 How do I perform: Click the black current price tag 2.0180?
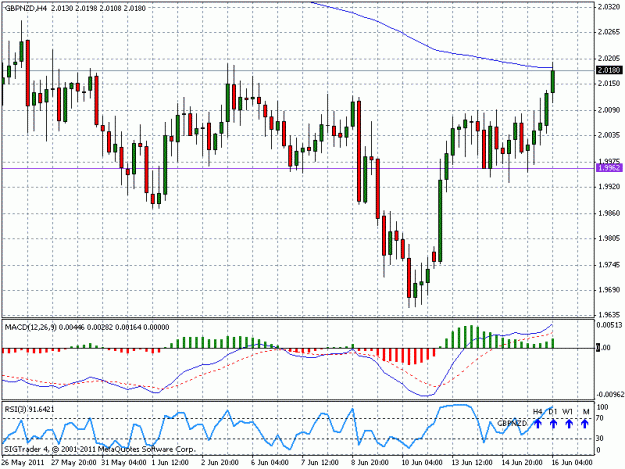pyautogui.click(x=609, y=70)
